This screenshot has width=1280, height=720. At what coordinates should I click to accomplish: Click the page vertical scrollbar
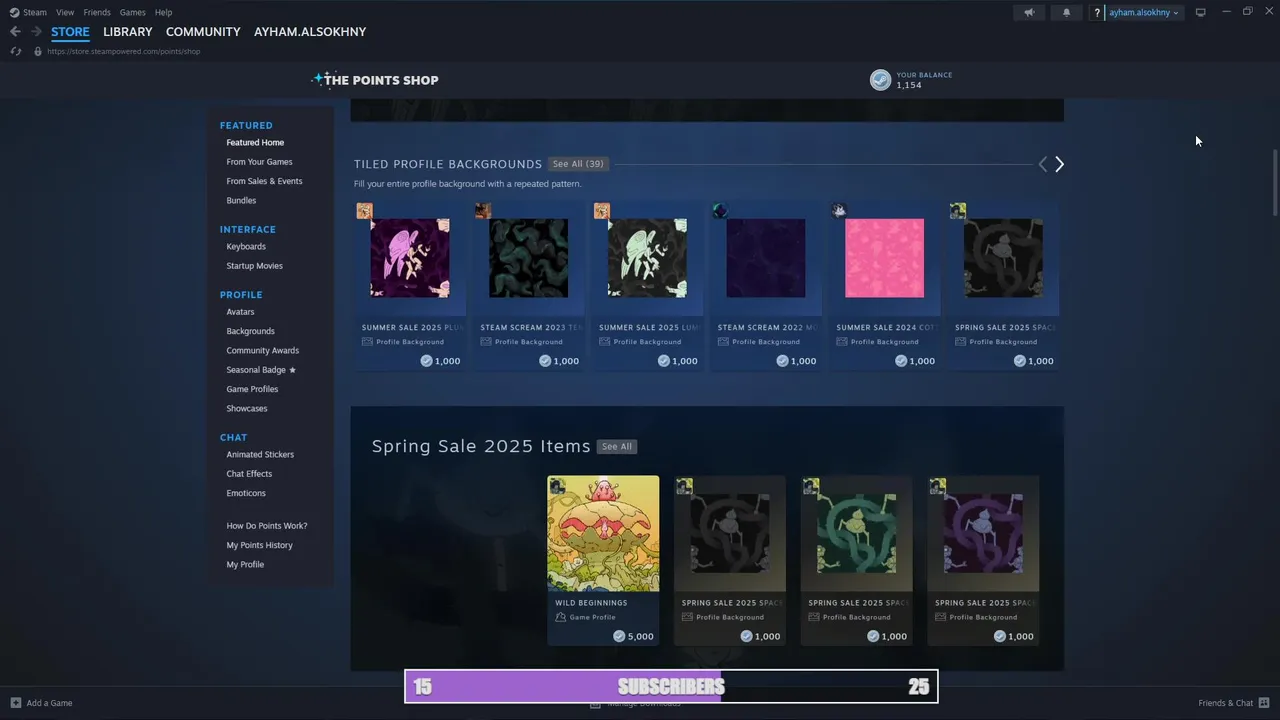pos(1275,181)
